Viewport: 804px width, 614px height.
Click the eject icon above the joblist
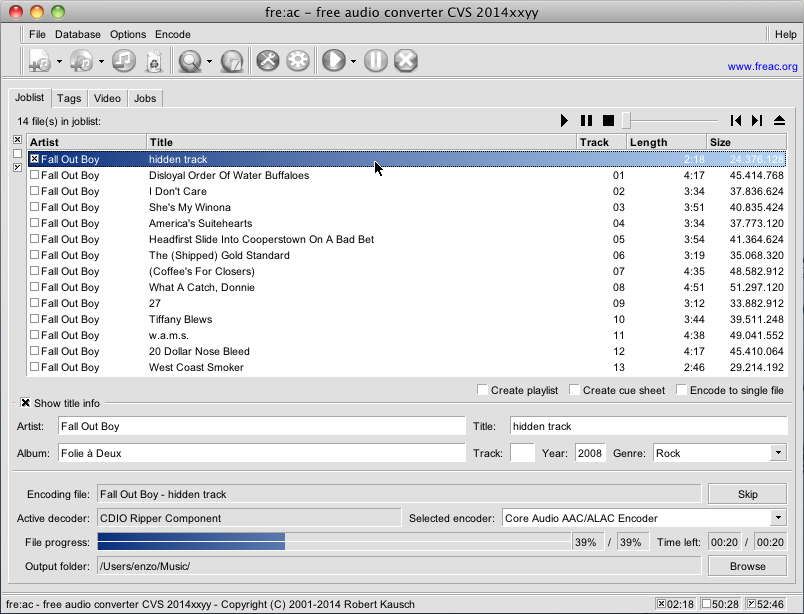point(779,121)
